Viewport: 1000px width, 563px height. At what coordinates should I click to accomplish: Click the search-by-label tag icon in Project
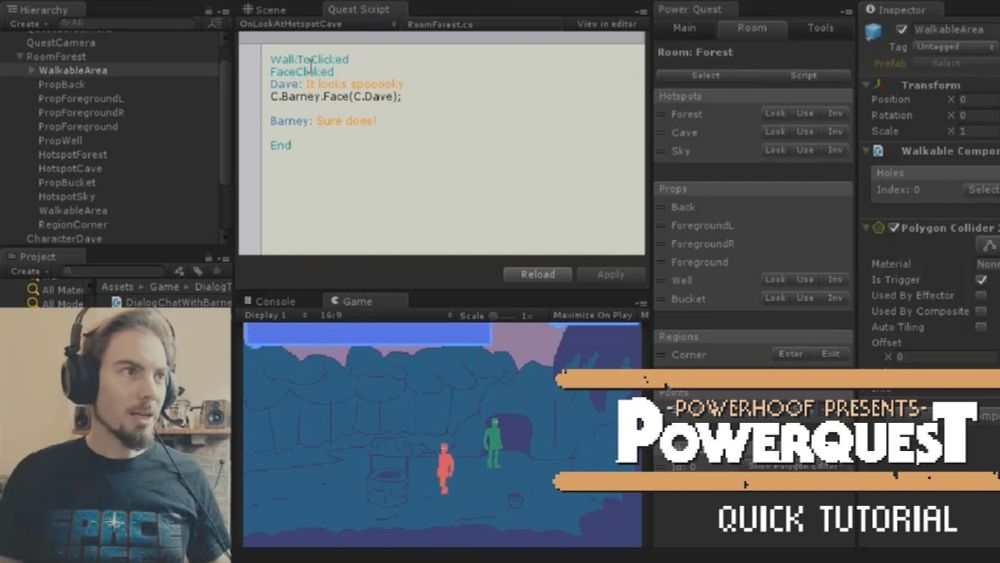coord(198,271)
